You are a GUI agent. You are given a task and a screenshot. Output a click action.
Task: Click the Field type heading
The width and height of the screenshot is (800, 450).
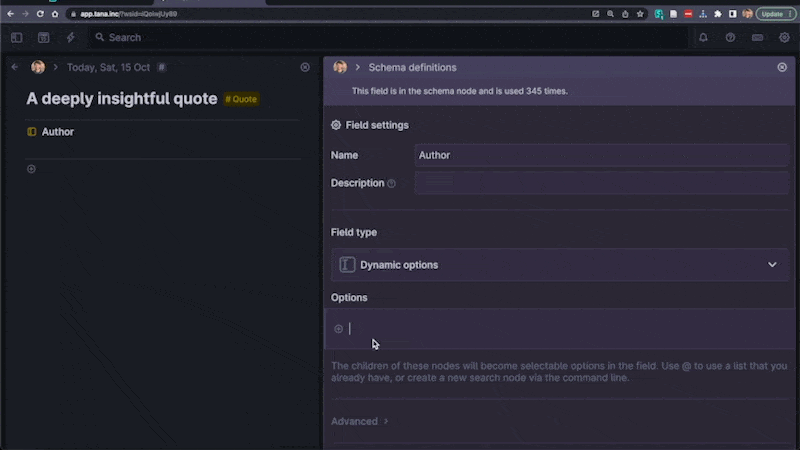pyautogui.click(x=354, y=232)
